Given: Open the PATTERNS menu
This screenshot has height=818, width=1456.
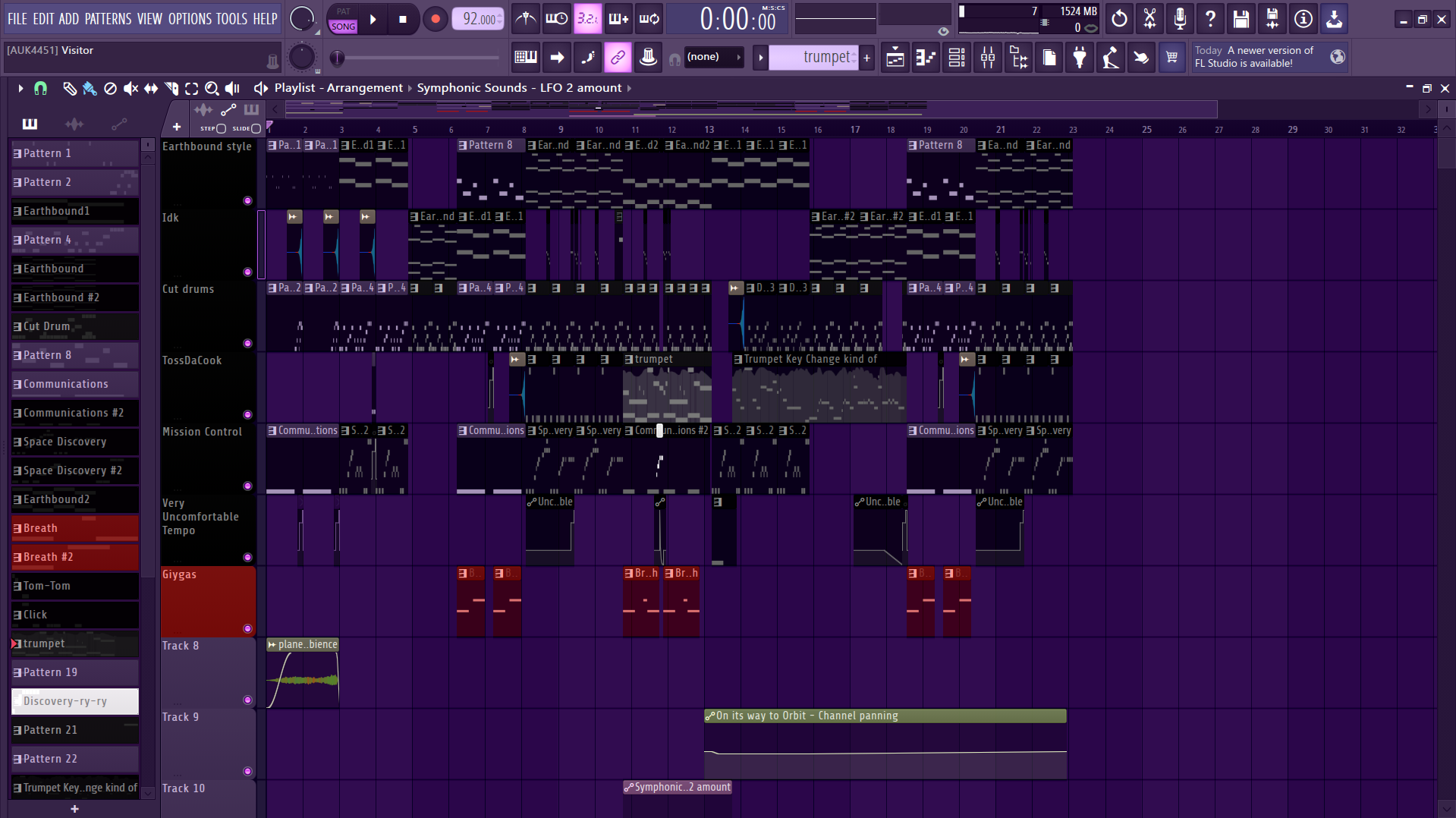Looking at the screenshot, I should (x=108, y=19).
